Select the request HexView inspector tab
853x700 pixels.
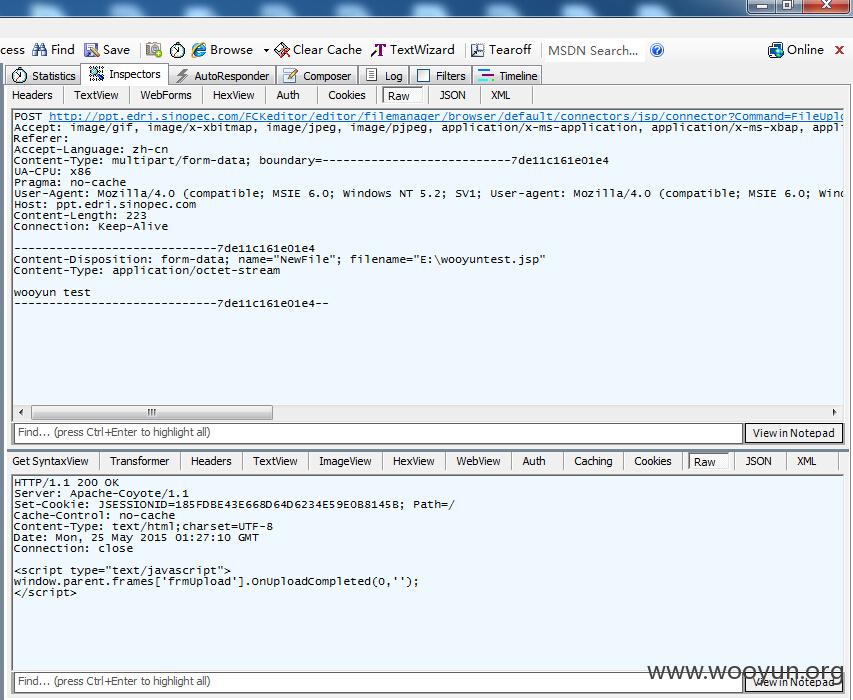pyautogui.click(x=233, y=95)
